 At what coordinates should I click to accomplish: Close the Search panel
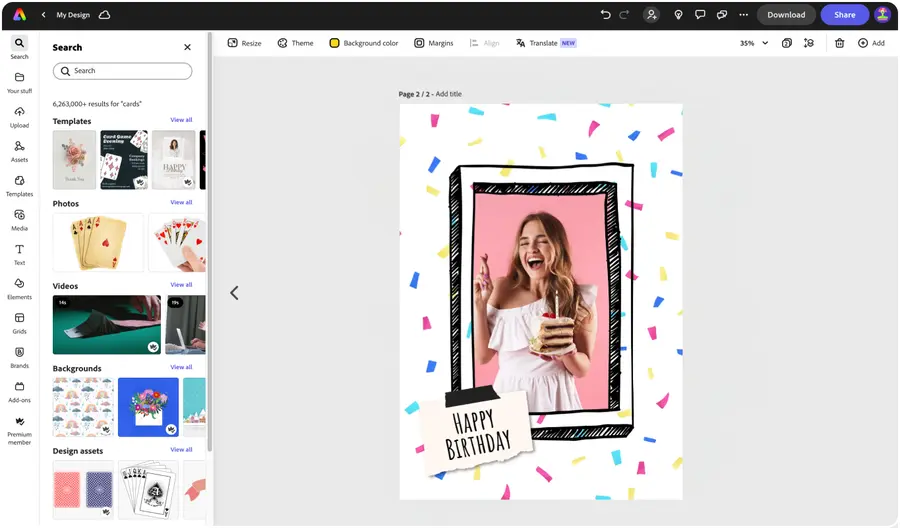coord(187,47)
